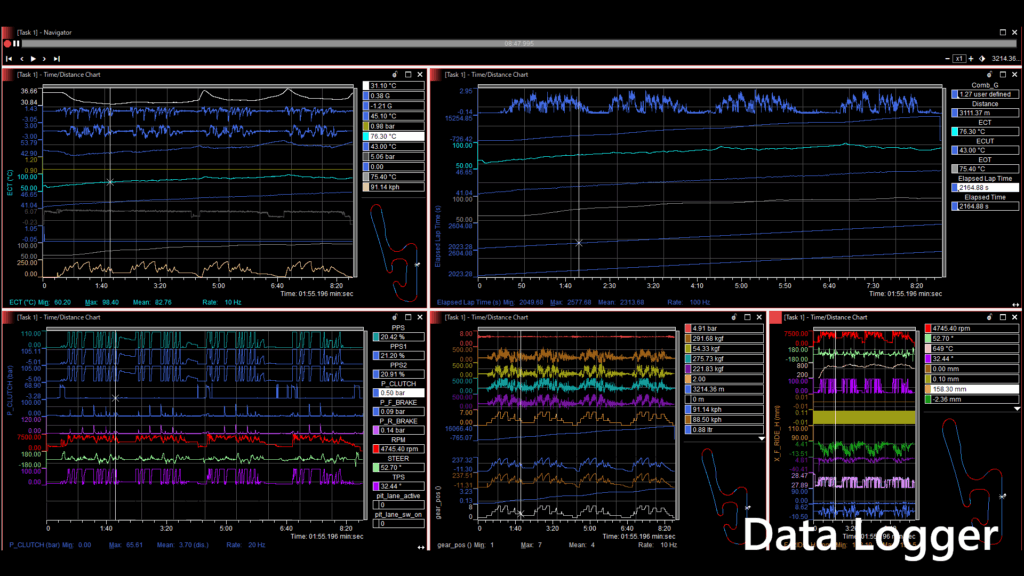
Task: Click the ECT cyan color swatch
Action: (x=953, y=131)
